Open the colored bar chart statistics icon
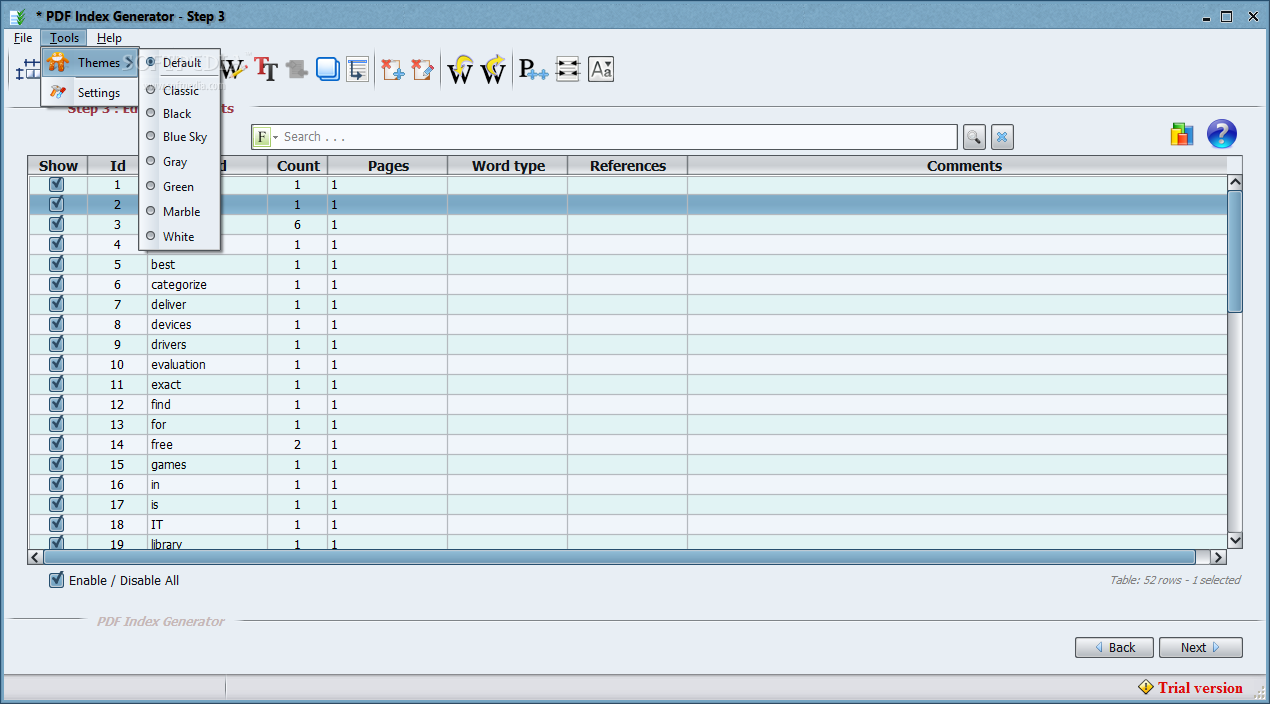Viewport: 1270px width, 704px height. (1182, 134)
